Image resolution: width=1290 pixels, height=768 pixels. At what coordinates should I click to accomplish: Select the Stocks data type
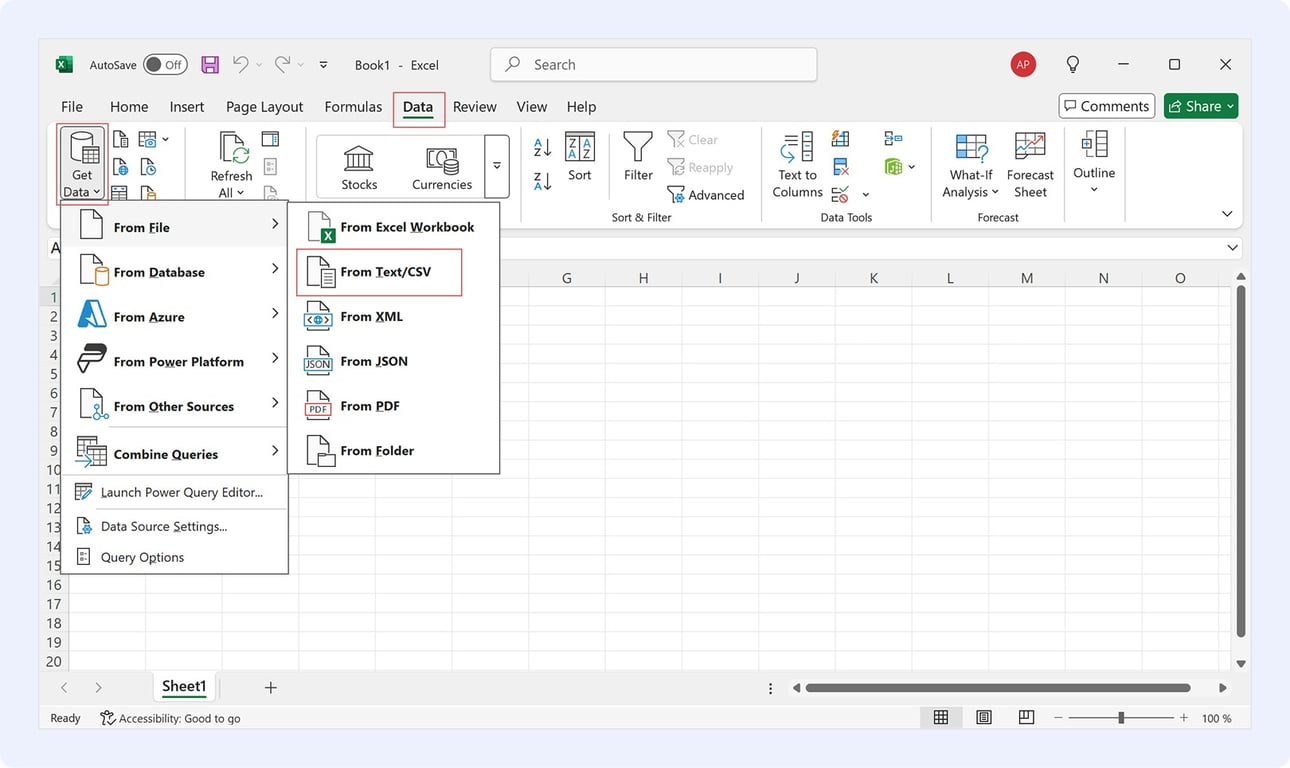(x=359, y=167)
